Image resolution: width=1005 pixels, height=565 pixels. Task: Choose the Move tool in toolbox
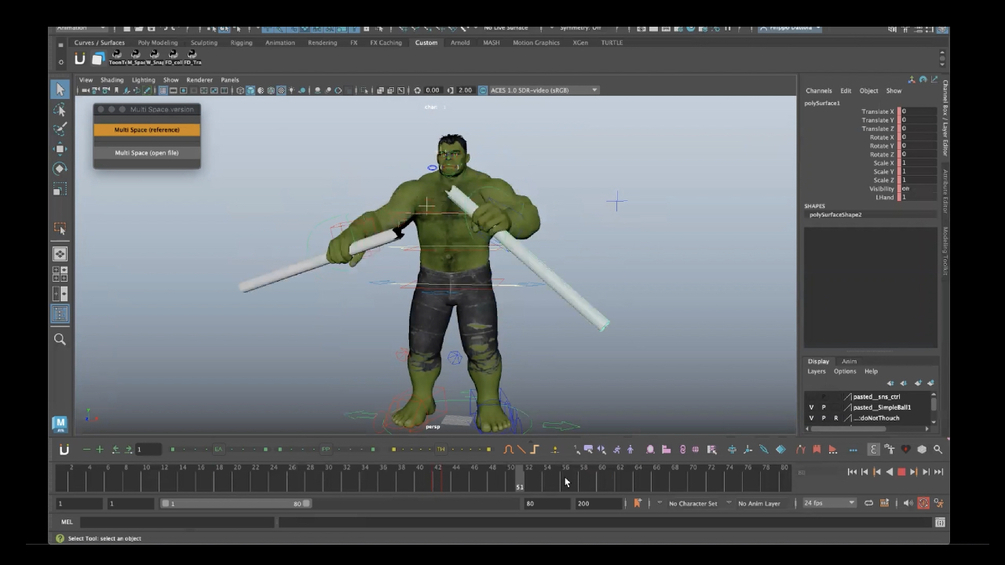point(60,149)
